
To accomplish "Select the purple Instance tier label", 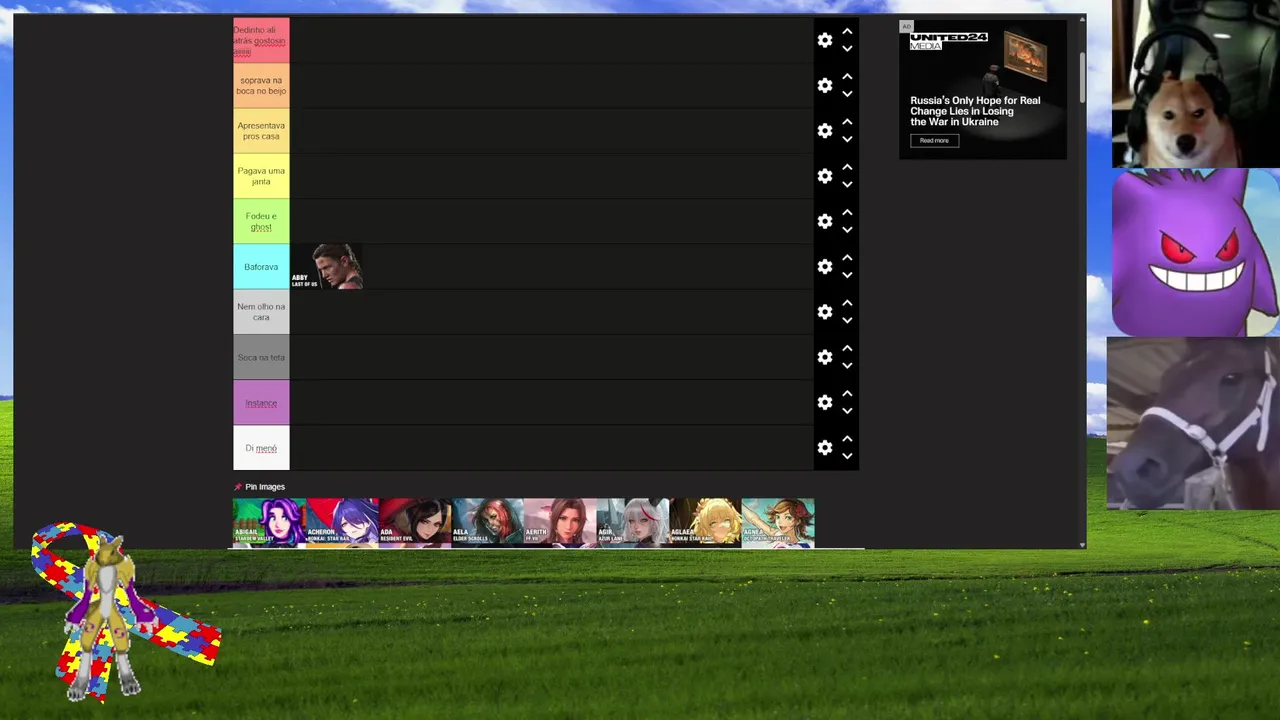I will pos(261,403).
